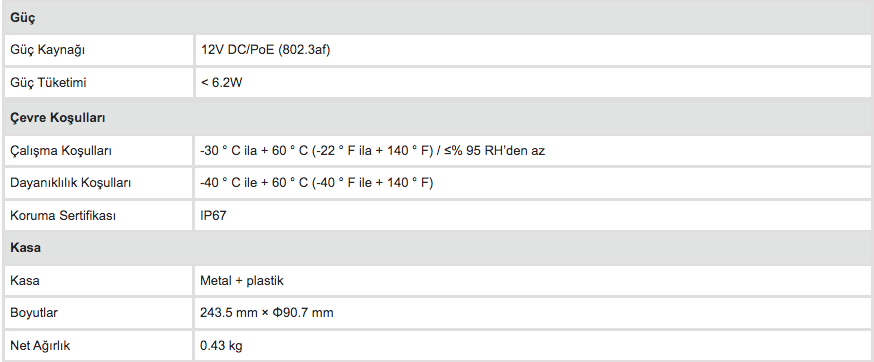Image resolution: width=874 pixels, height=362 pixels.
Task: Click the ≤% 95 RH'den az humidity text
Action: pos(495,150)
